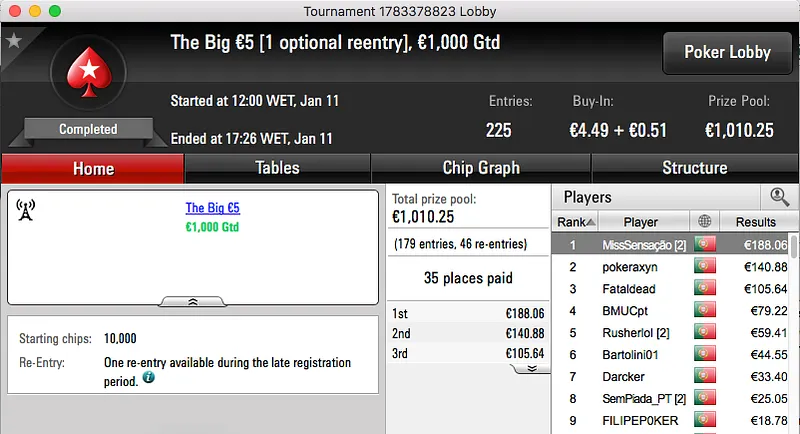
Task: Open the Chip Graph tab
Action: coord(480,168)
